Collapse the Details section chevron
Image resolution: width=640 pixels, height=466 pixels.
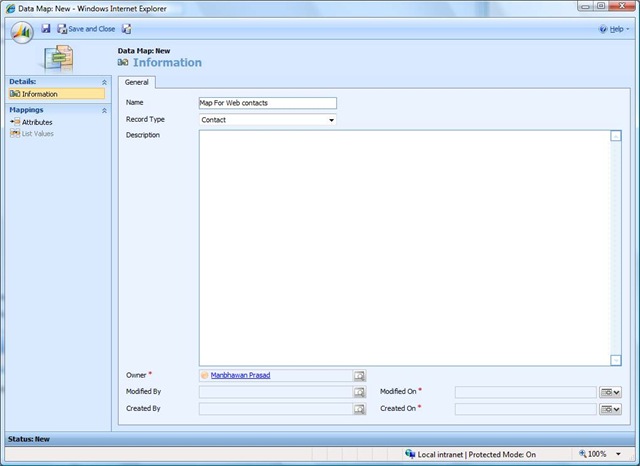tap(104, 81)
